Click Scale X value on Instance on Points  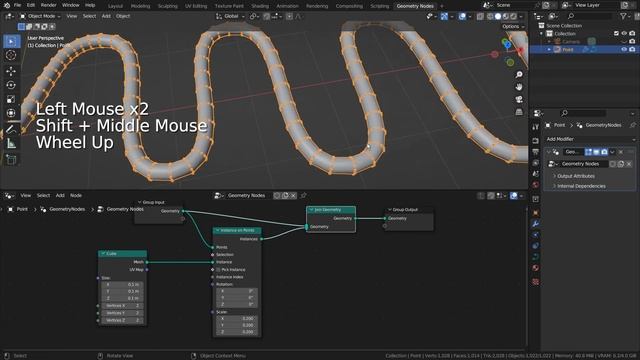tap(237, 318)
